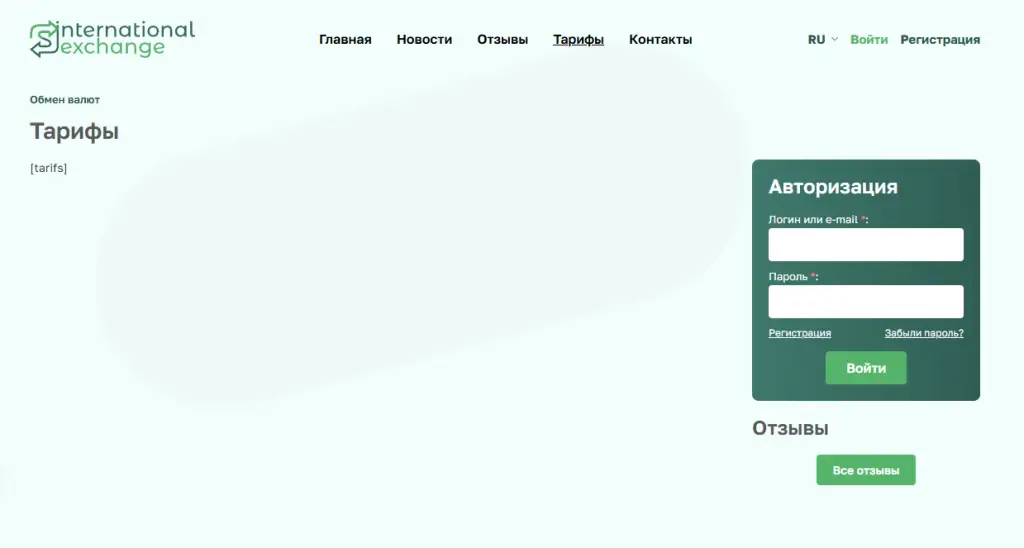
Task: Click the Войти link in header
Action: point(869,40)
